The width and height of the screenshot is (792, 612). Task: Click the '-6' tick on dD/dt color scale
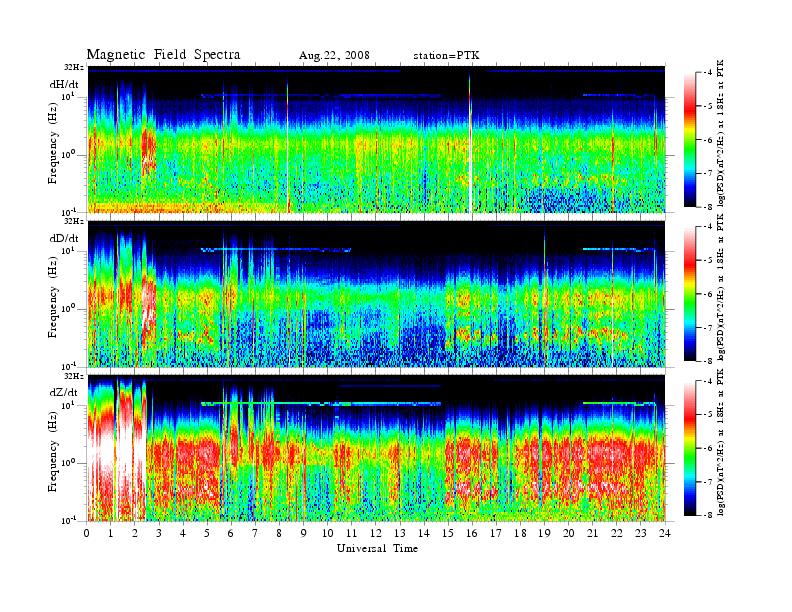click(x=706, y=293)
